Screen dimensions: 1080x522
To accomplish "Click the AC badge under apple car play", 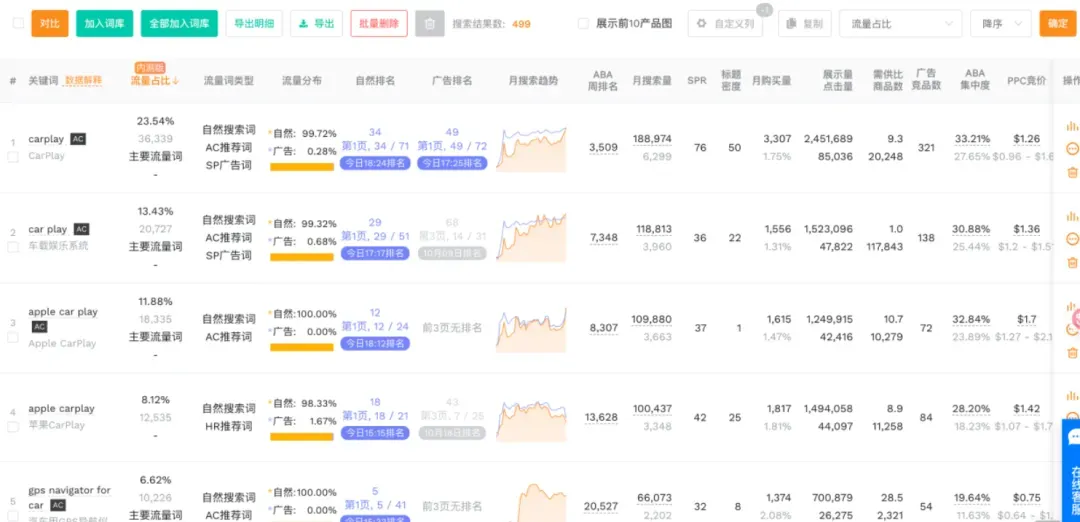I will click(x=39, y=326).
